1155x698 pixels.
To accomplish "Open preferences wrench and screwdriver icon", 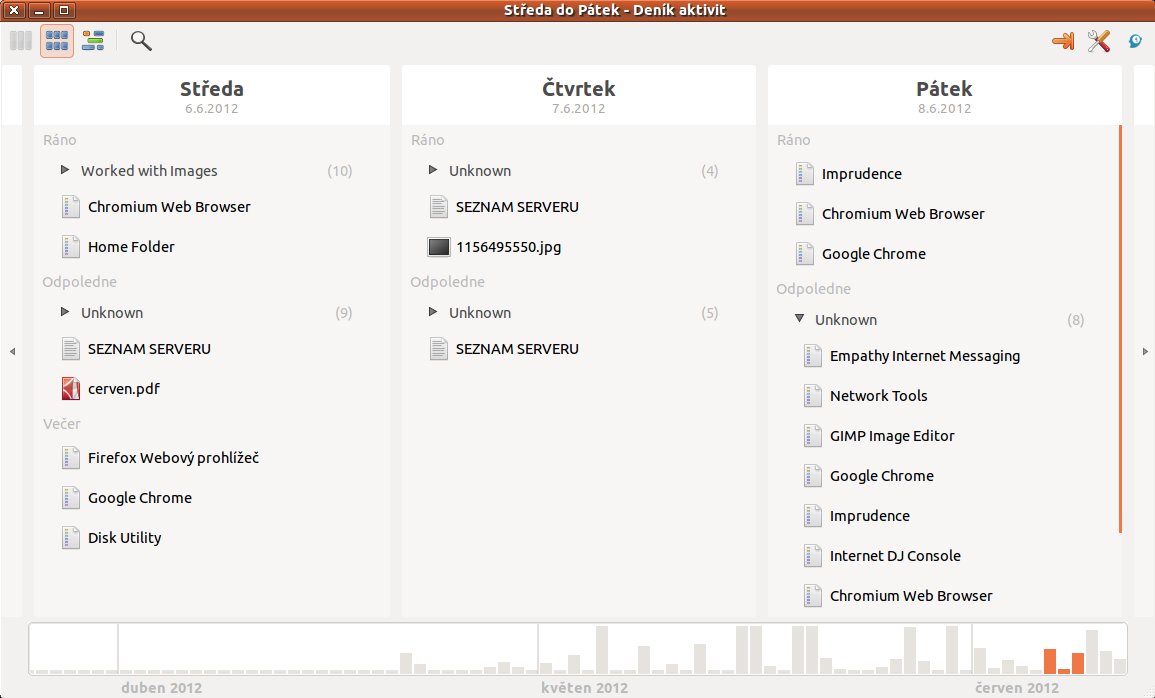I will (1098, 40).
